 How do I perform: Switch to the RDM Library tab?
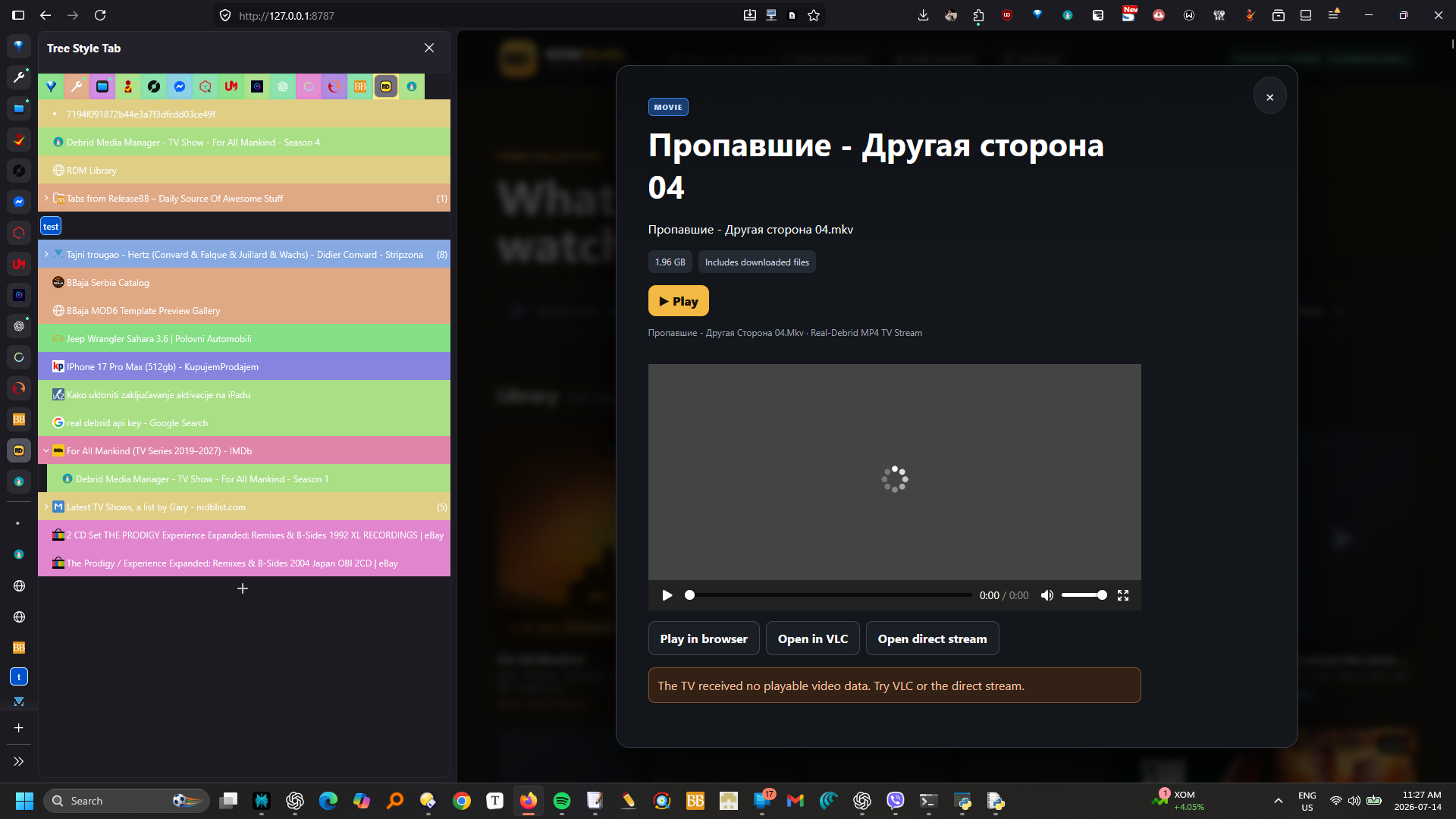pyautogui.click(x=244, y=170)
